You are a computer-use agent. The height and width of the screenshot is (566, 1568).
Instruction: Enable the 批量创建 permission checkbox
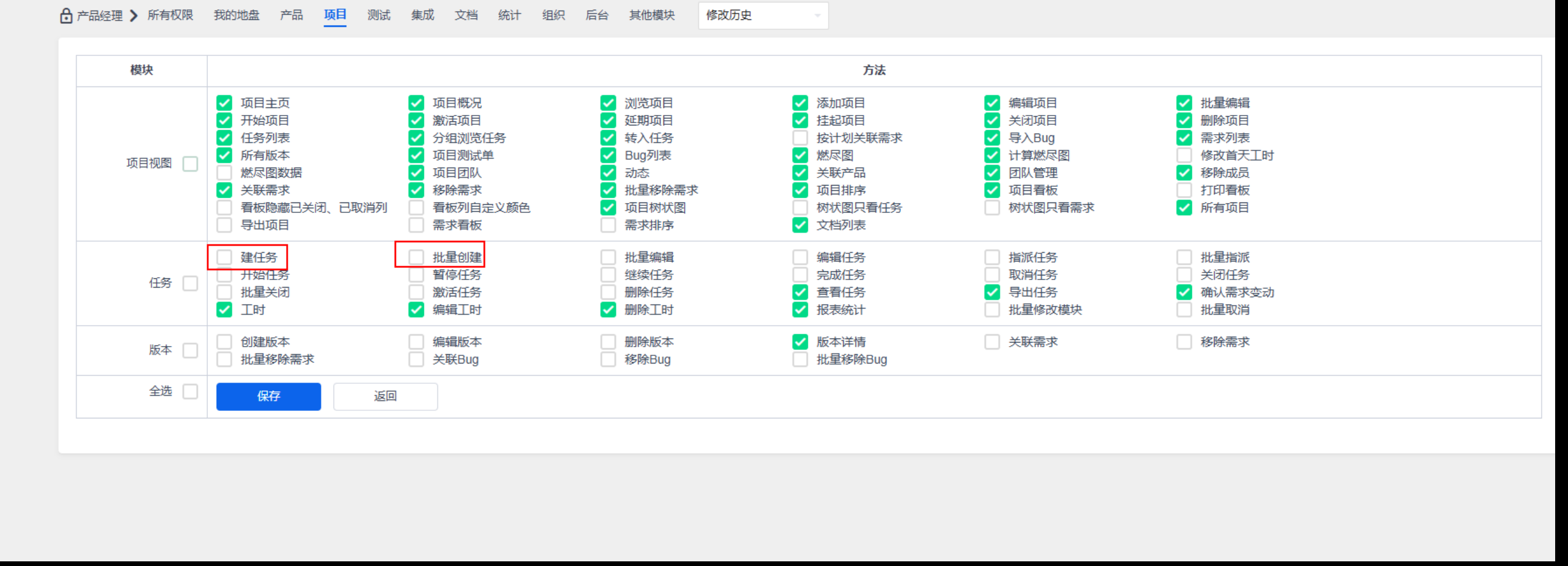tap(416, 257)
